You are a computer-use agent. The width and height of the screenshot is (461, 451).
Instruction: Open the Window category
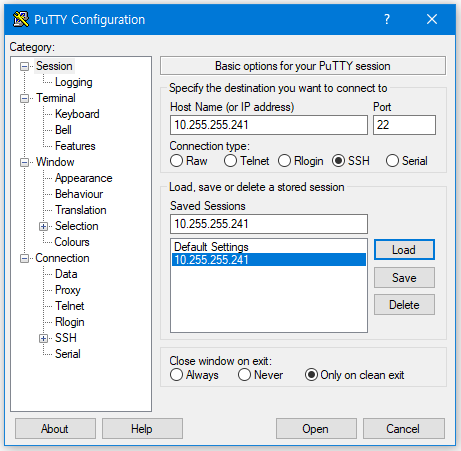coord(55,162)
